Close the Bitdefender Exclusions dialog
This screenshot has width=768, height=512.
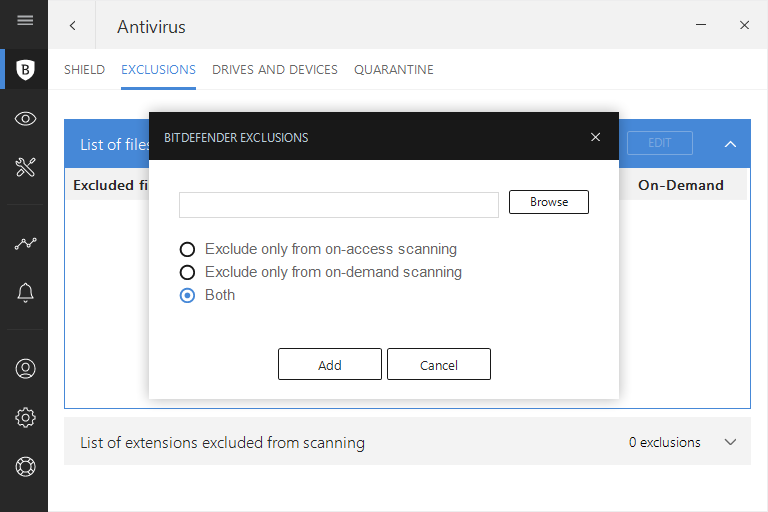pyautogui.click(x=595, y=137)
